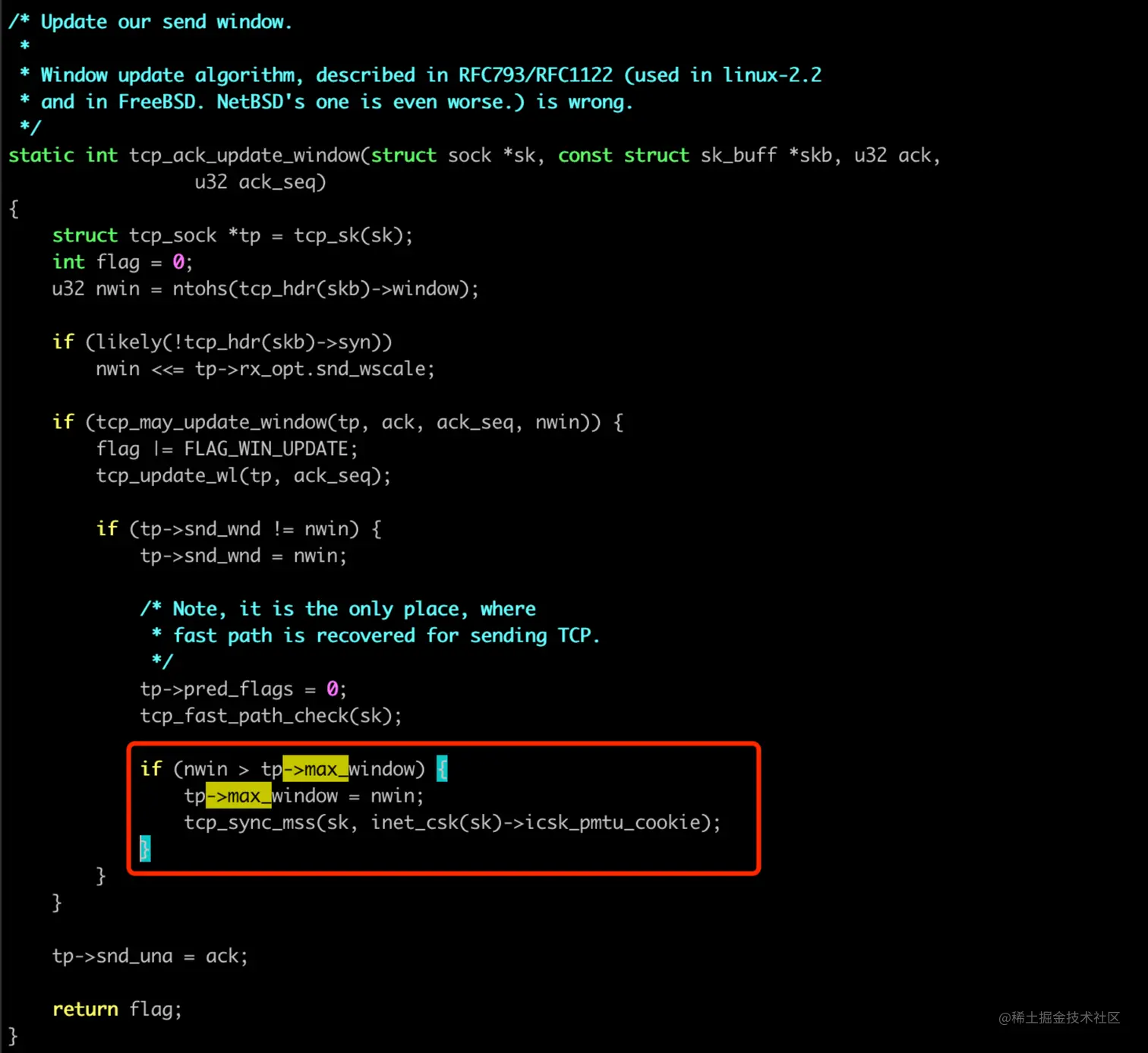1148x1053 pixels.
Task: Click 'tp->pred_flags = 0;' line
Action: (x=243, y=689)
